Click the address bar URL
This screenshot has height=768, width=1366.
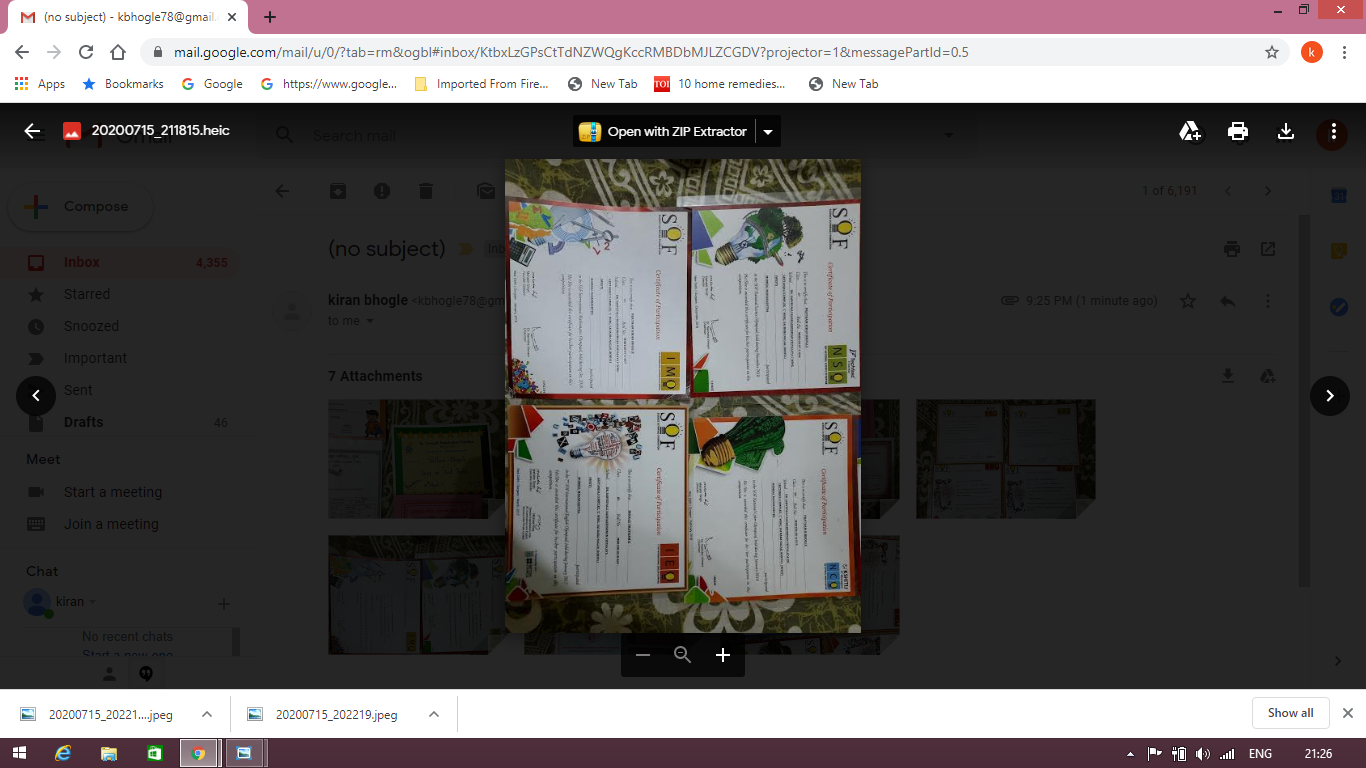coord(571,52)
